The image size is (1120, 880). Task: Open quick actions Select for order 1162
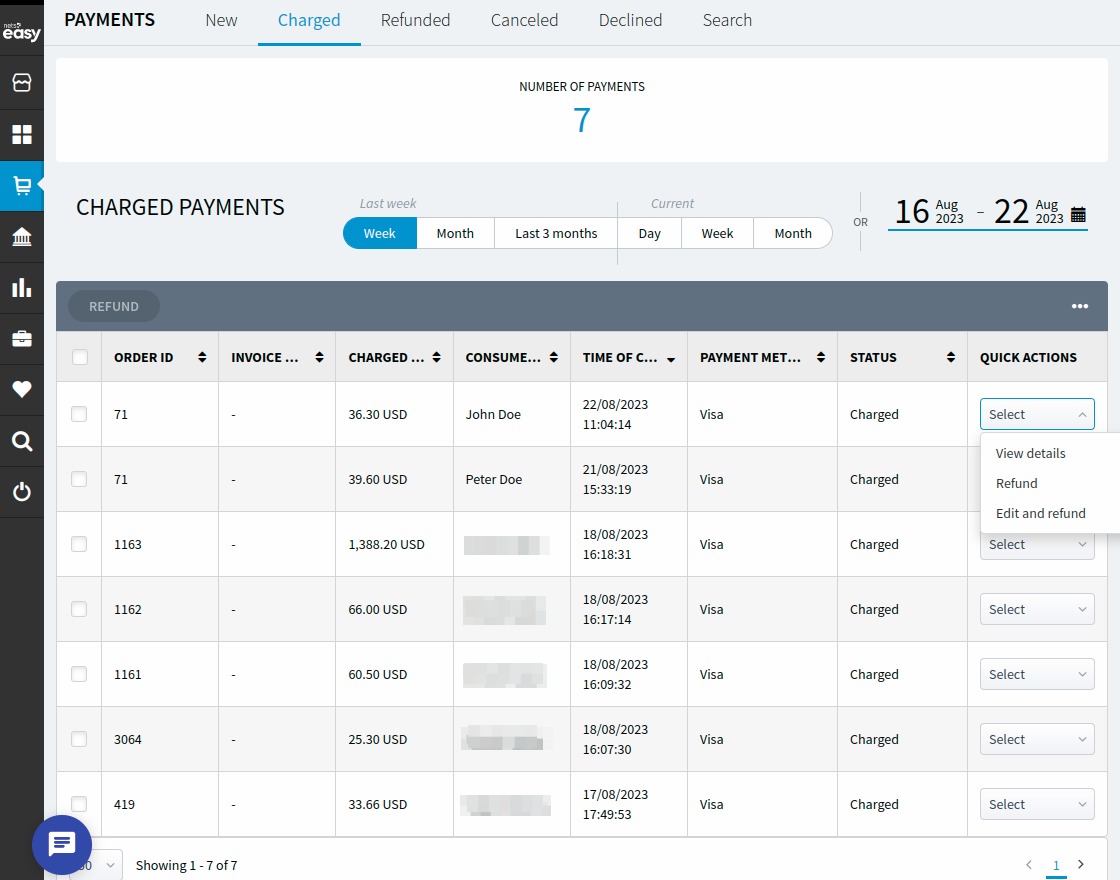(x=1037, y=609)
